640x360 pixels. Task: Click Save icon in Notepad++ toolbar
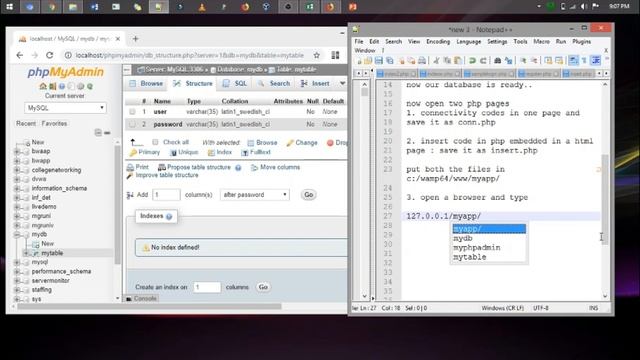378,60
